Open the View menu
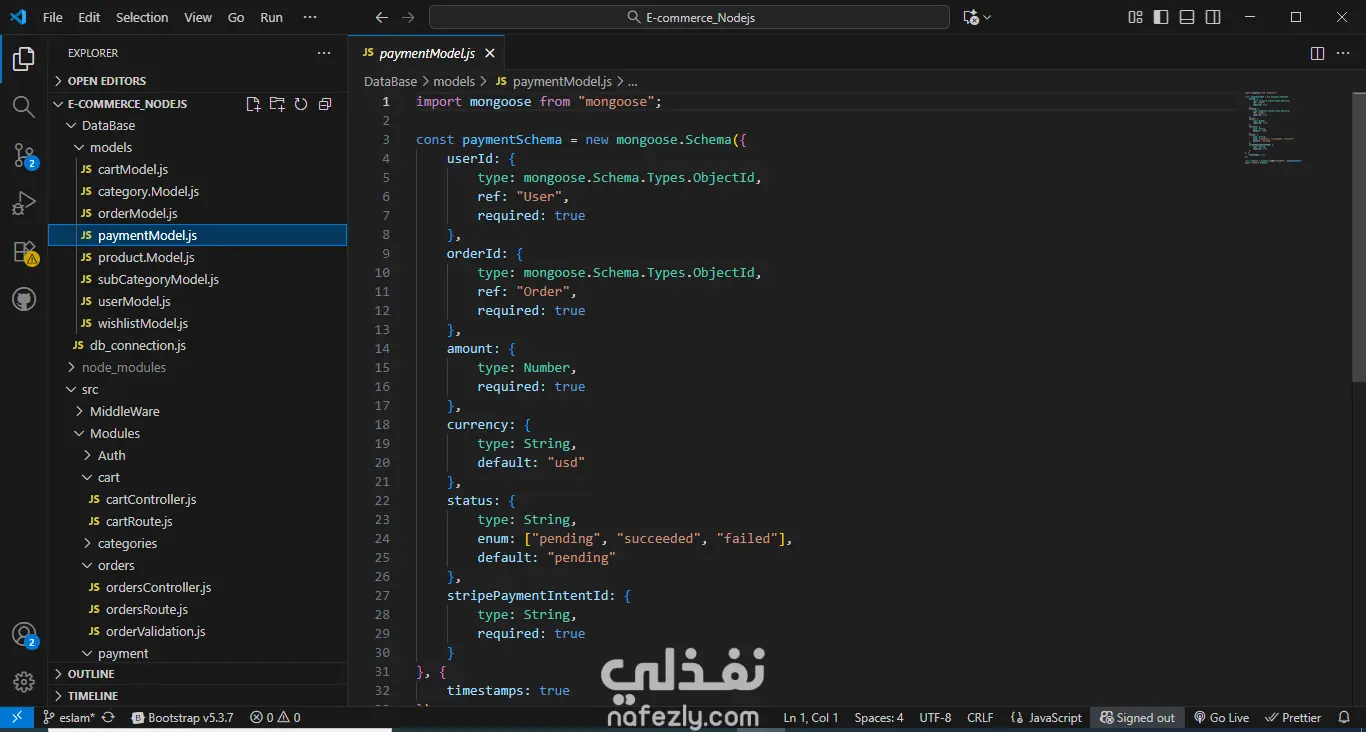Image resolution: width=1366 pixels, height=732 pixels. pos(198,17)
